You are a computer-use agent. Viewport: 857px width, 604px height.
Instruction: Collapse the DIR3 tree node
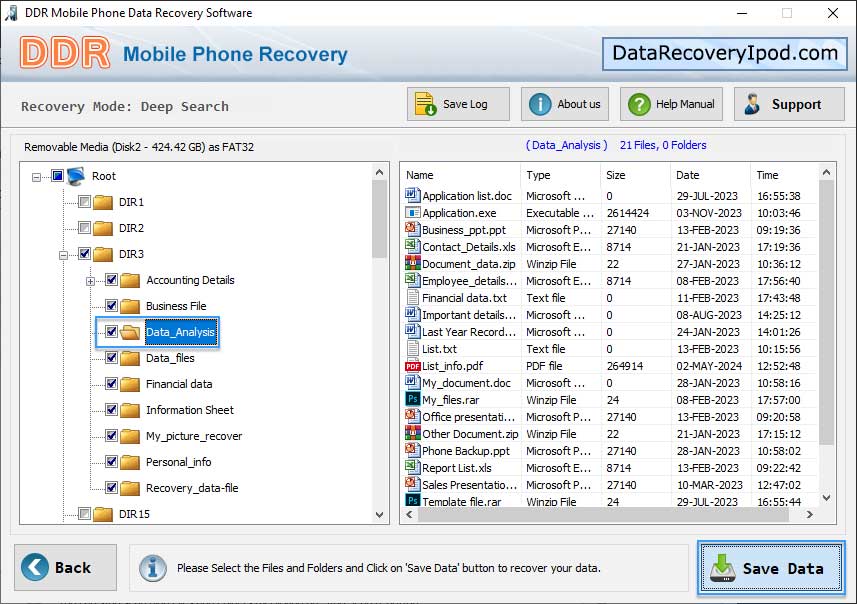63,255
